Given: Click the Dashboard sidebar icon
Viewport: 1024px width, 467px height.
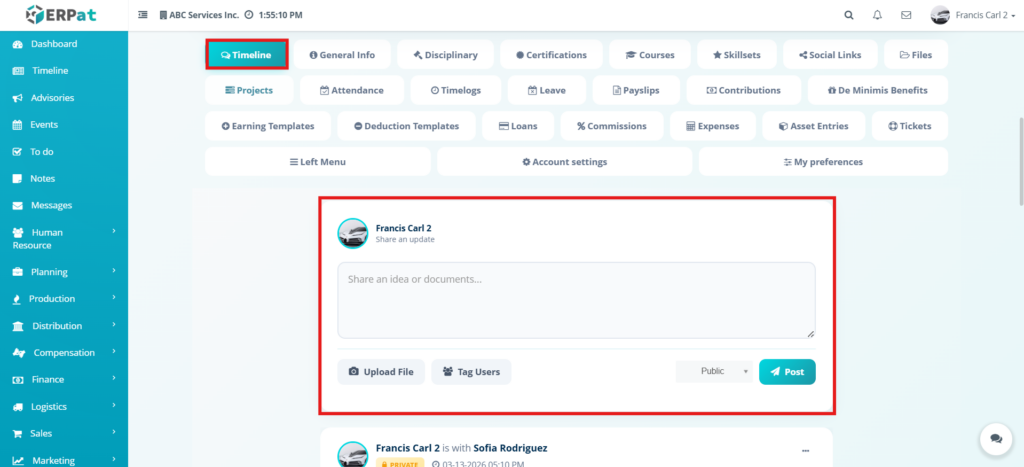Looking at the screenshot, I should coord(18,44).
